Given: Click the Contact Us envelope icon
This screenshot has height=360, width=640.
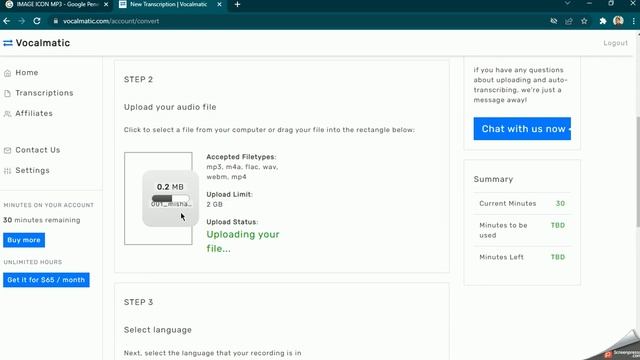Looking at the screenshot, I should 7,151.
